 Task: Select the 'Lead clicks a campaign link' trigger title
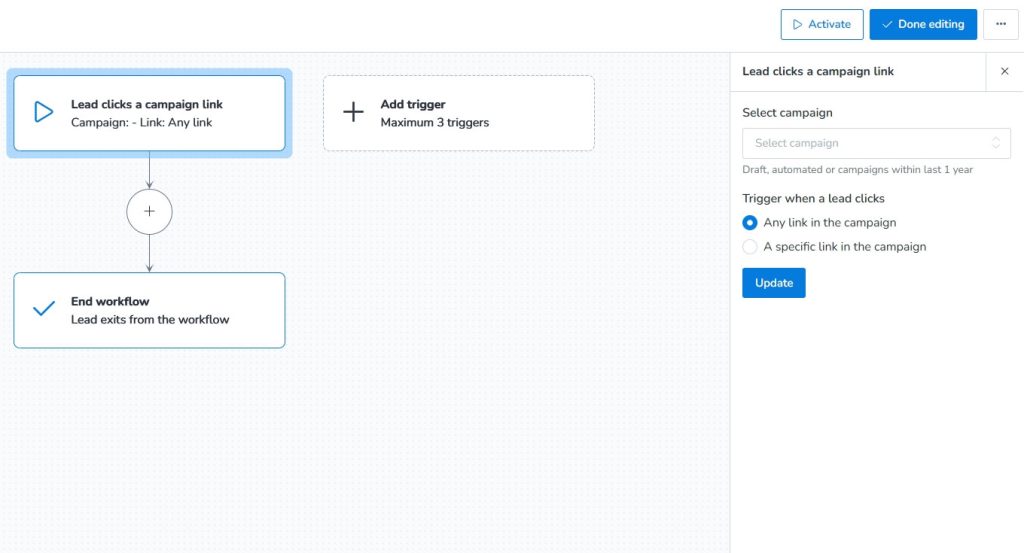[147, 104]
